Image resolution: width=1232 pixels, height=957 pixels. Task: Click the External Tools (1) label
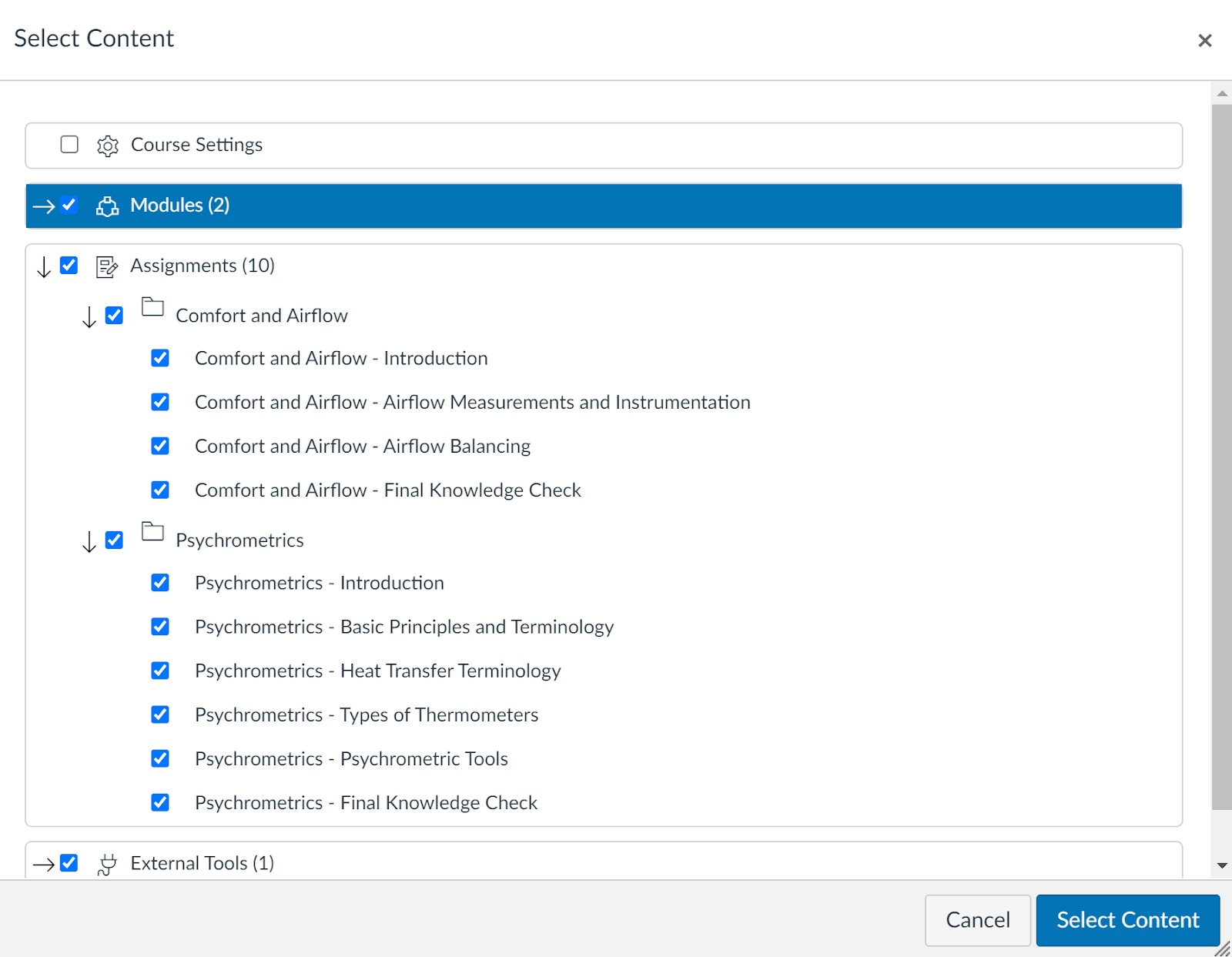203,863
